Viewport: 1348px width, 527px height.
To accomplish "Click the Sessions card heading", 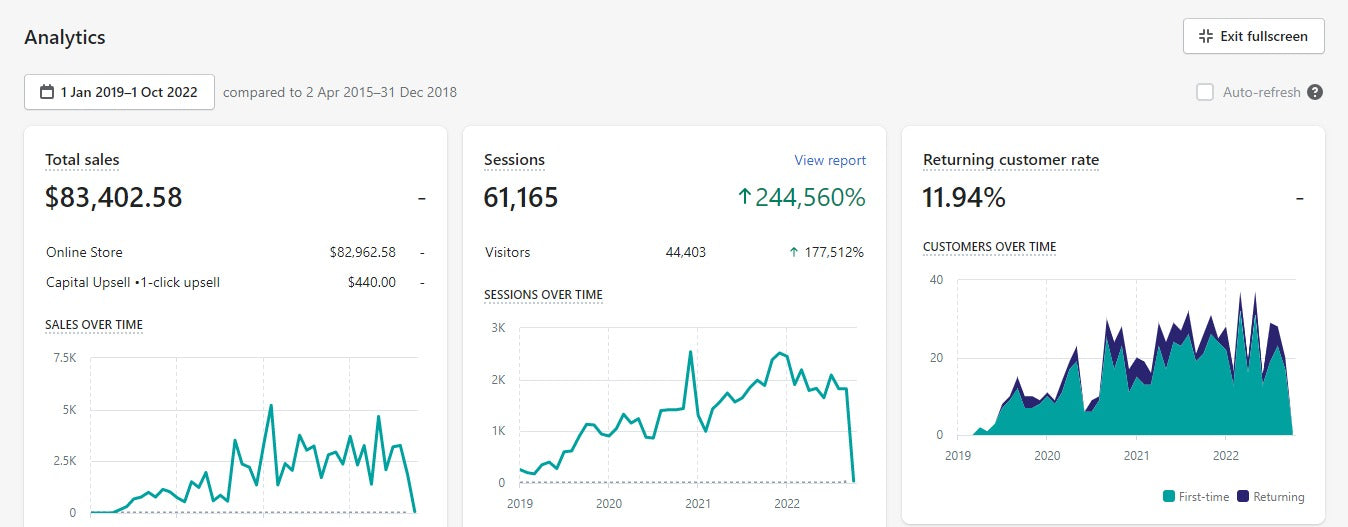I will point(514,160).
